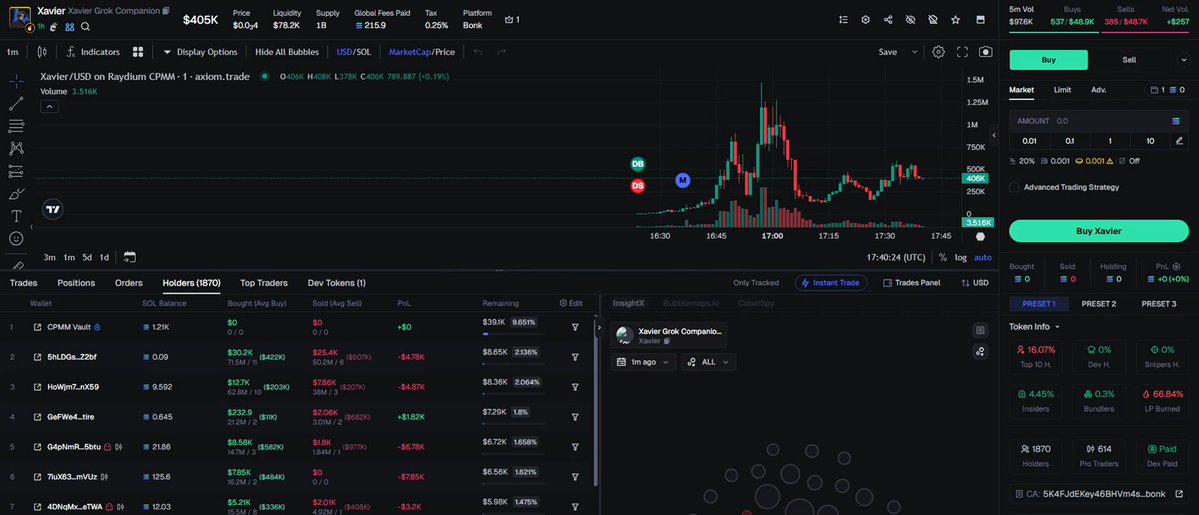Select the pattern drawing tool
This screenshot has width=1199, height=515.
tap(16, 148)
